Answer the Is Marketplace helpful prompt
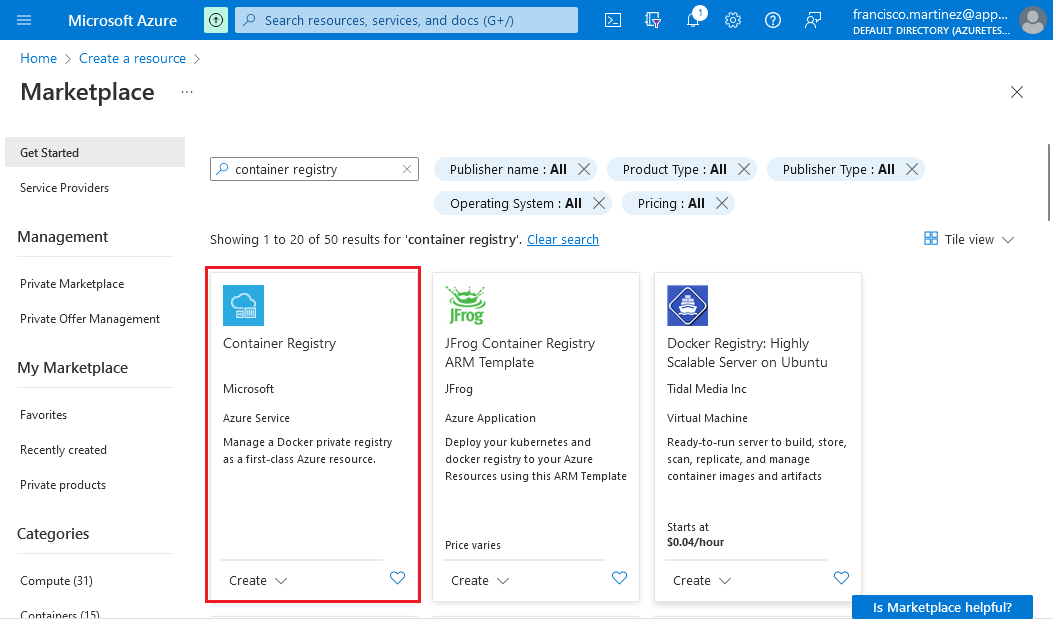The height and width of the screenshot is (619, 1053). tap(941, 606)
